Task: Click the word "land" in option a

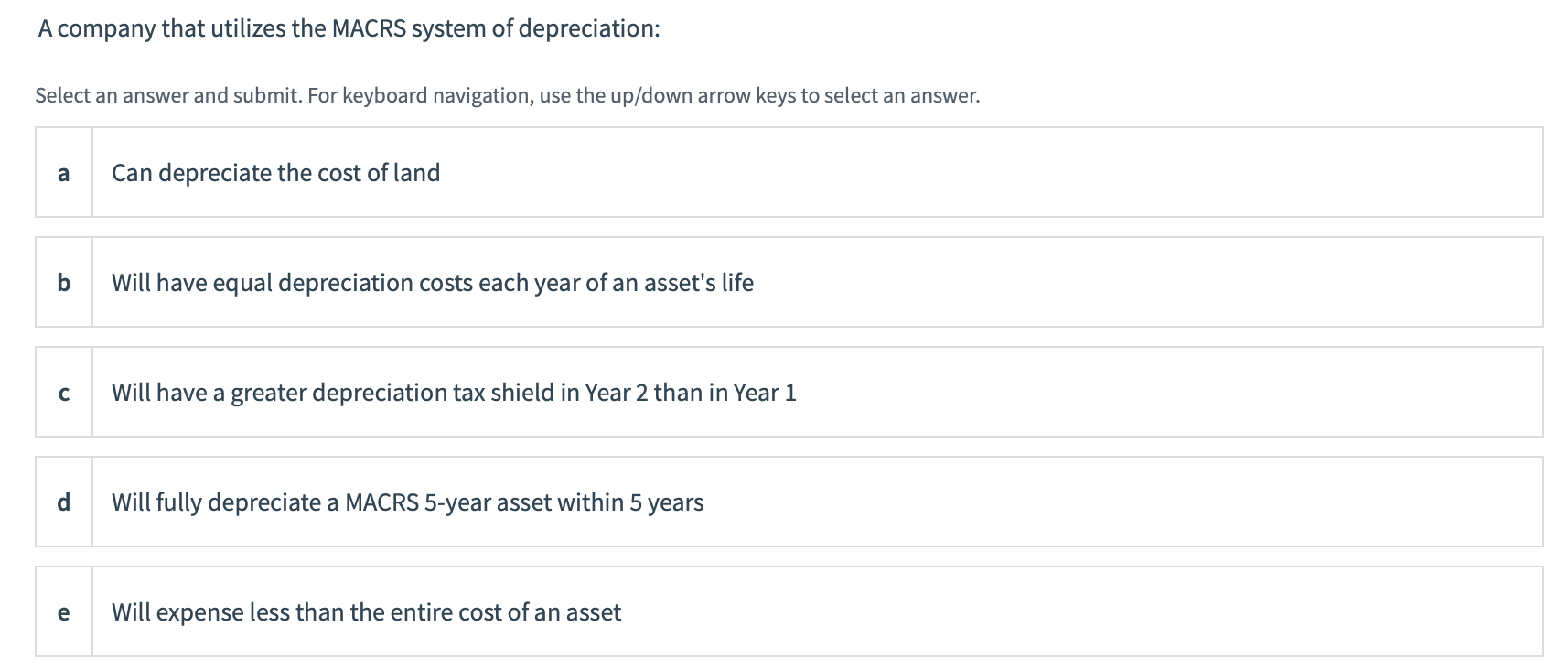Action: coord(416,173)
